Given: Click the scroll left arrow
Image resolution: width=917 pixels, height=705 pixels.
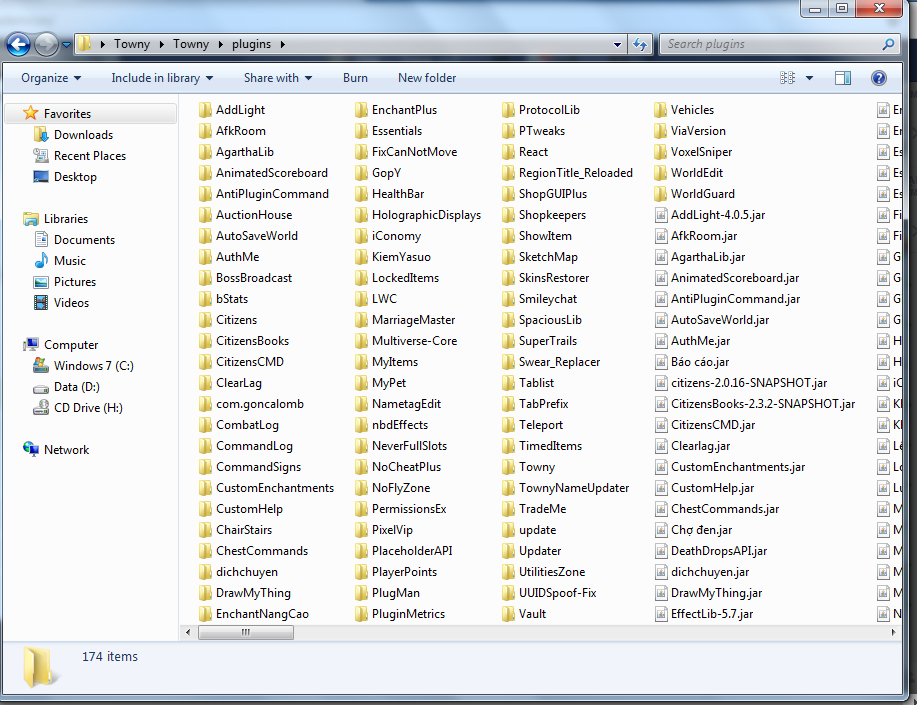Looking at the screenshot, I should coord(188,632).
